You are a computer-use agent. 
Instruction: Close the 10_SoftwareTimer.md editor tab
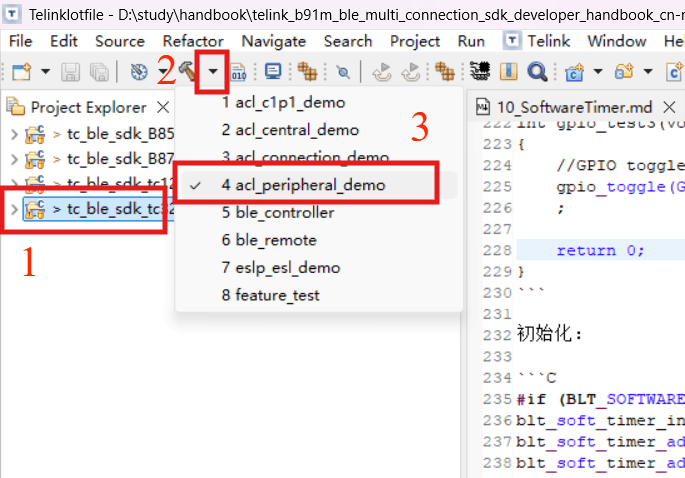click(669, 107)
